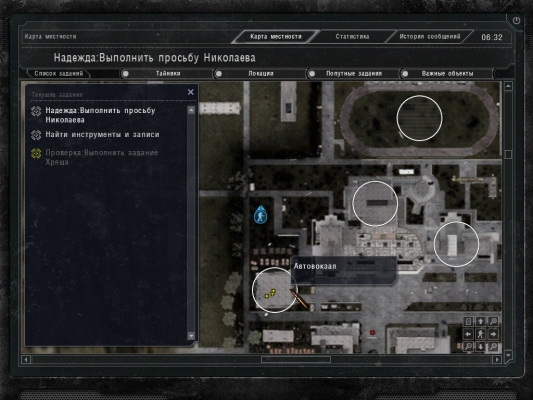Zoom in with the plus magnifier icon
The image size is (533, 400).
coord(493,347)
